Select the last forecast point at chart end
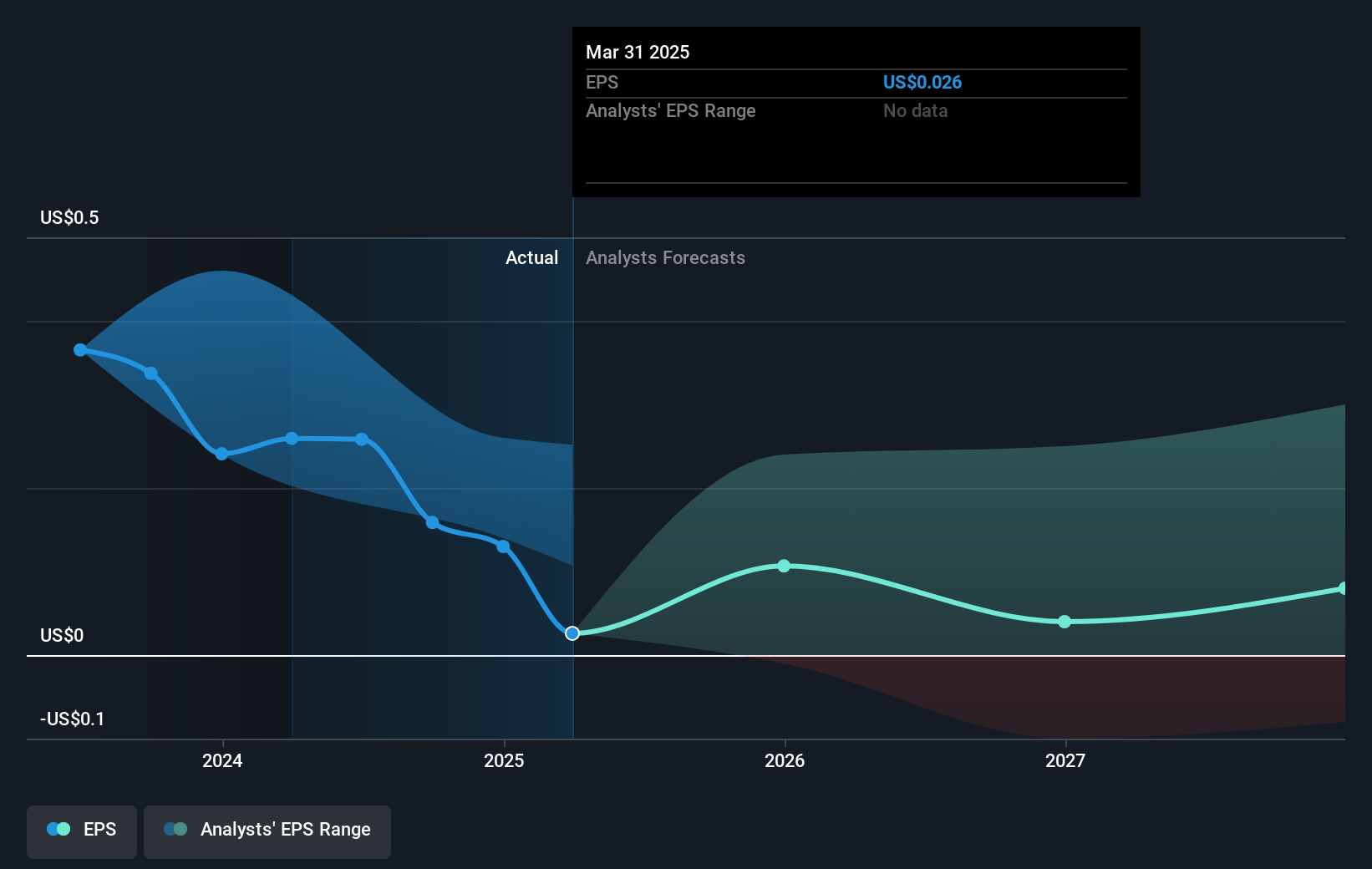Viewport: 1372px width, 869px height. (1343, 588)
